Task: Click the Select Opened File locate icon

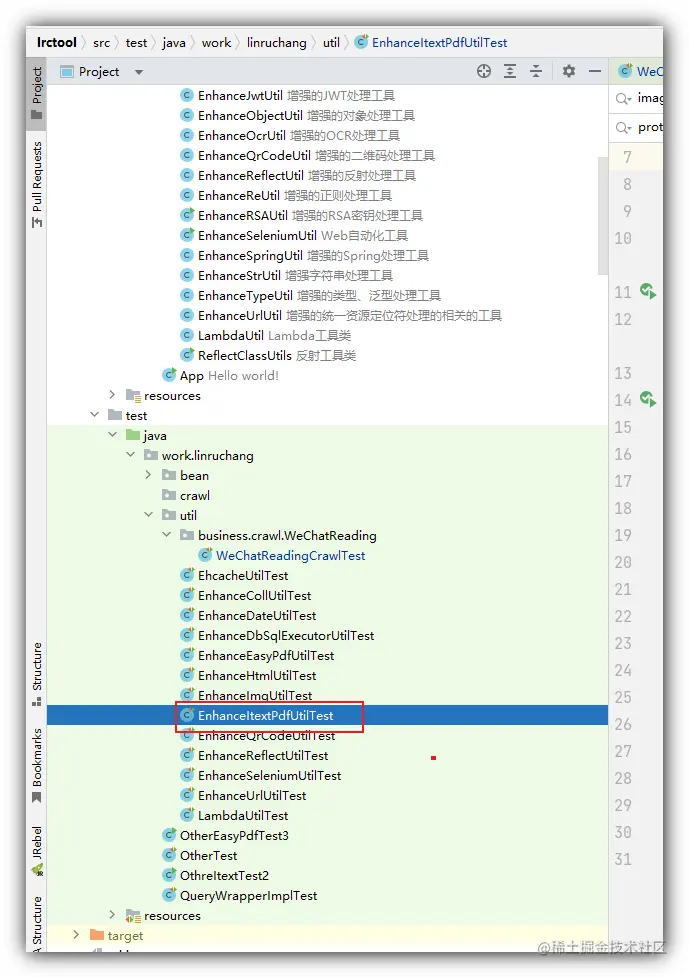Action: [x=484, y=71]
